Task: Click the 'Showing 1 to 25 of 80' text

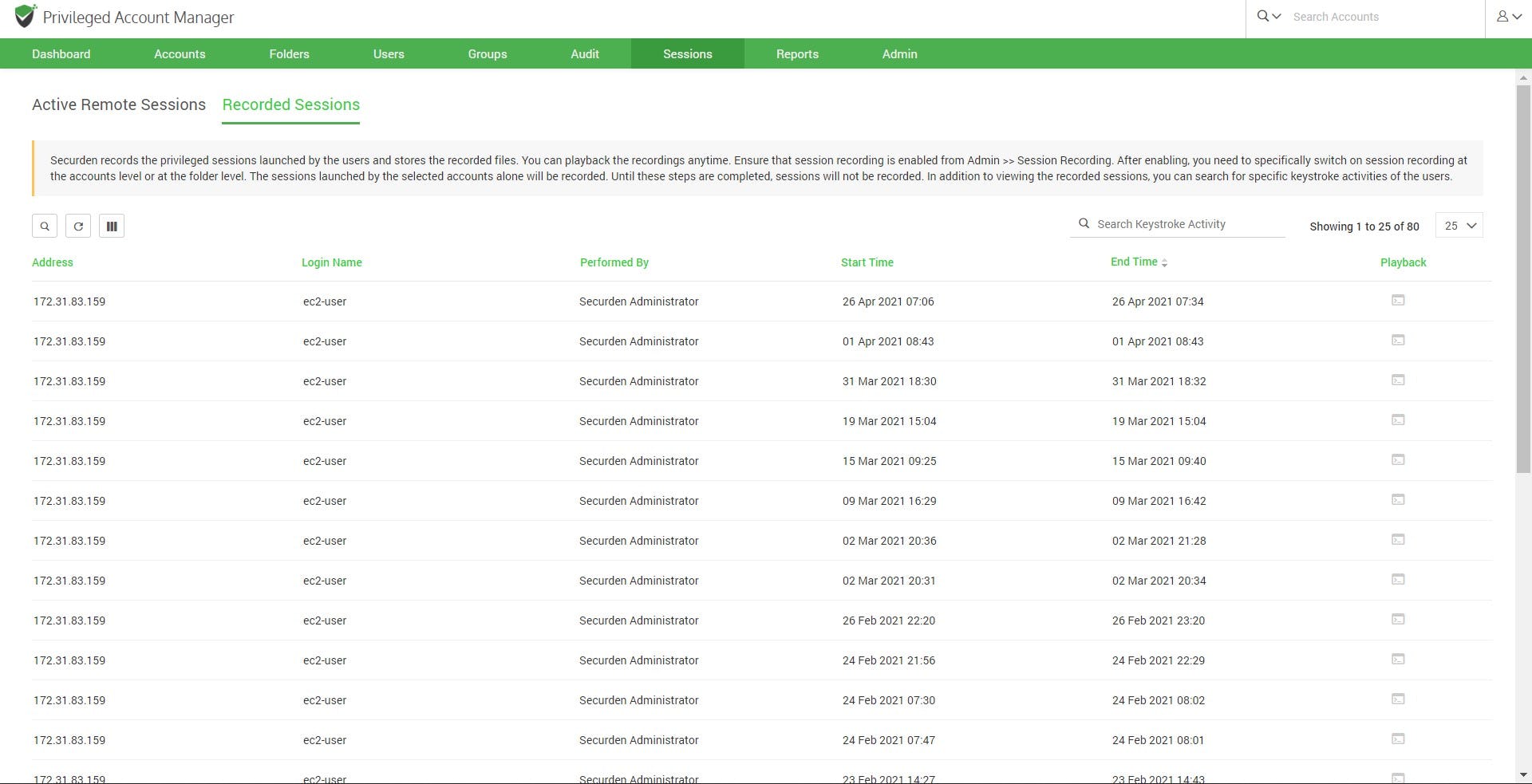Action: [x=1364, y=227]
